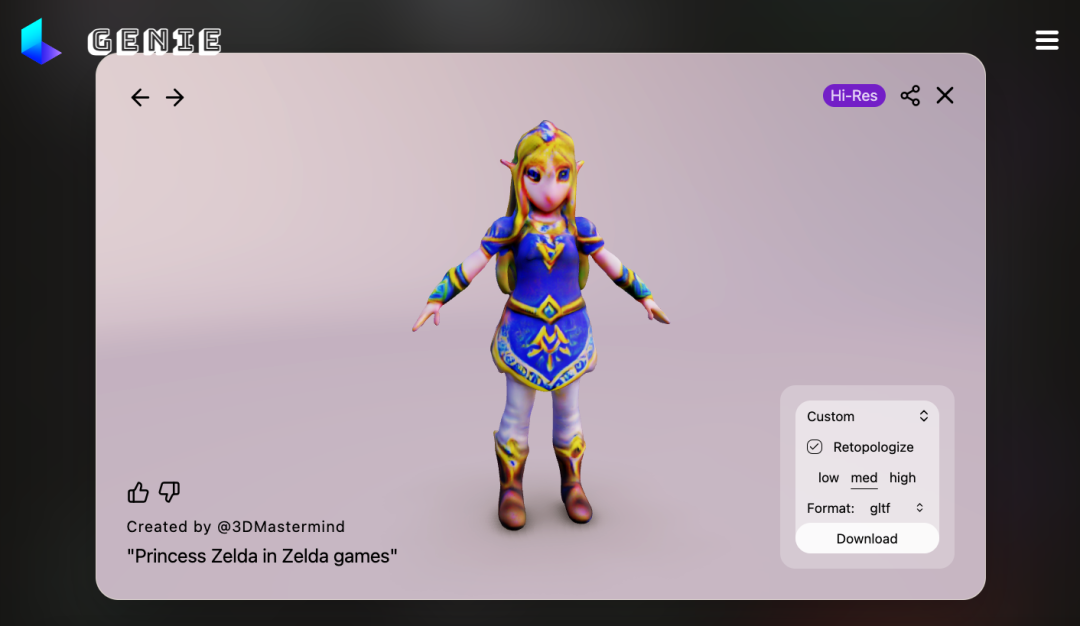This screenshot has width=1080, height=626.
Task: Click the Princess Zelda 3D model
Action: (541, 324)
